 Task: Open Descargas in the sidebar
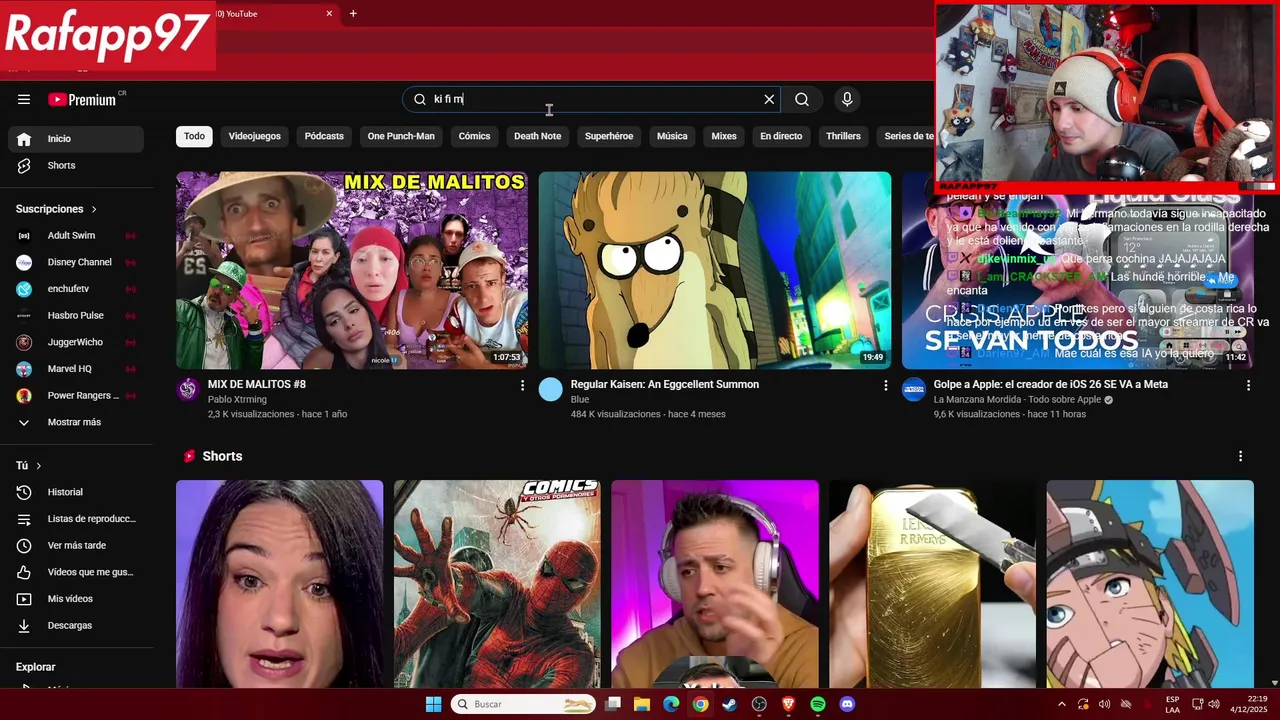76,625
